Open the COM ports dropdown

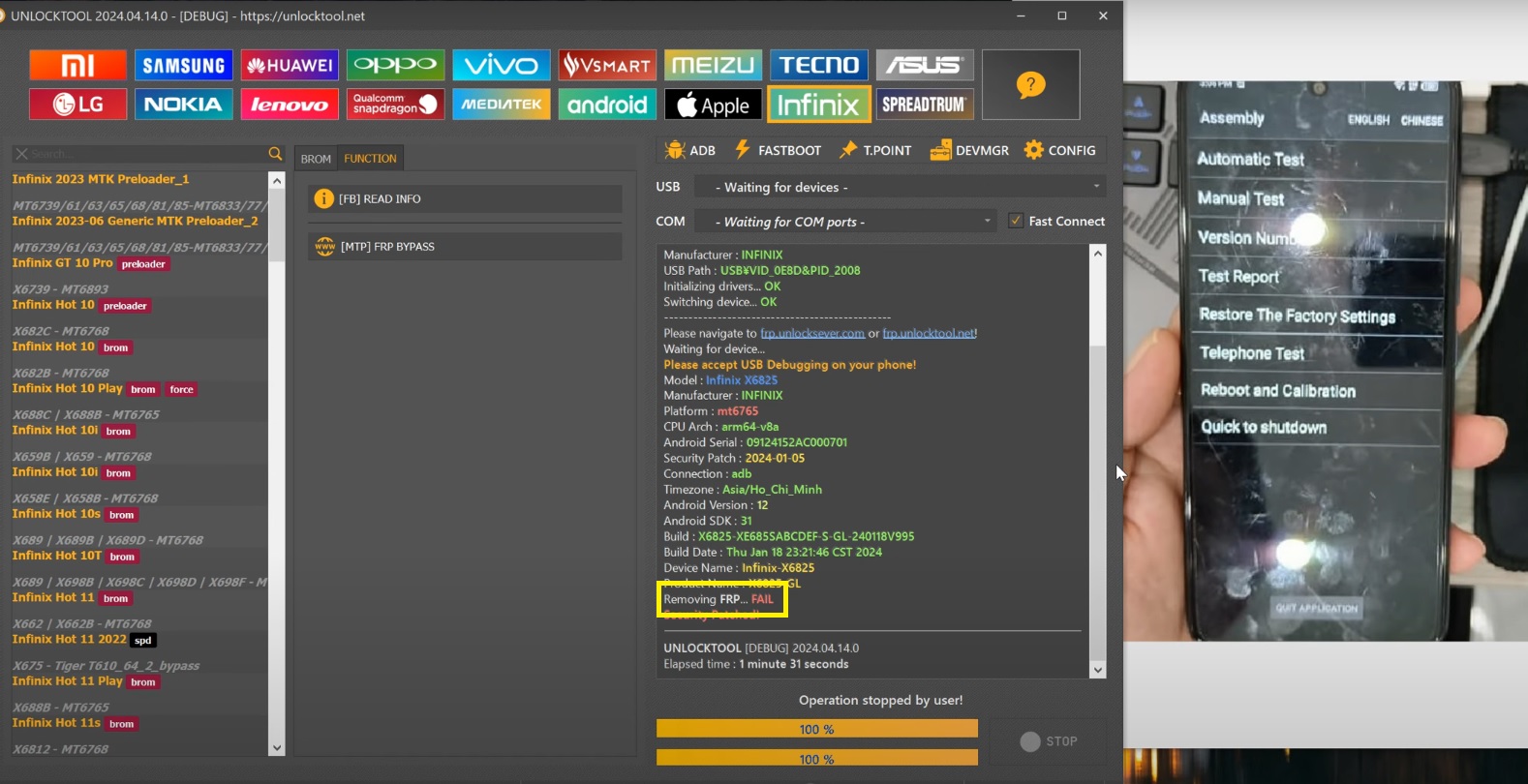(x=846, y=222)
